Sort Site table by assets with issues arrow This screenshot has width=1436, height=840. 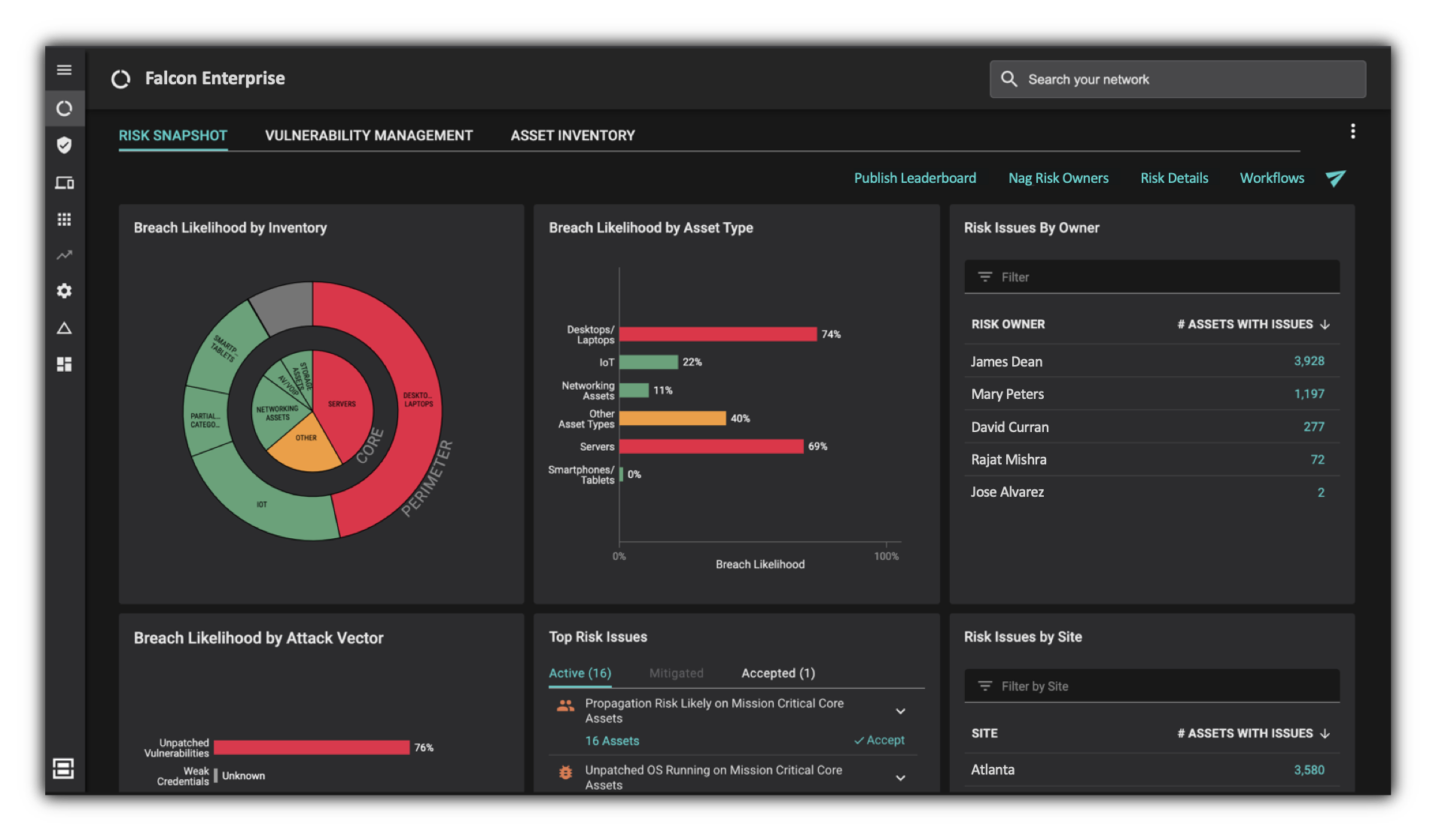(1325, 734)
